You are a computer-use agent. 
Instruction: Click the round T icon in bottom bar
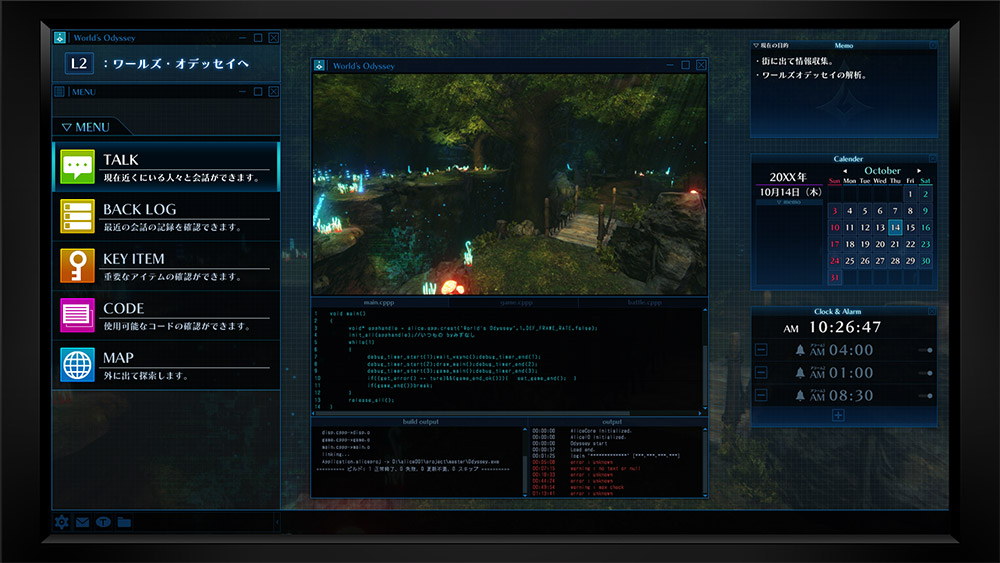(x=103, y=522)
